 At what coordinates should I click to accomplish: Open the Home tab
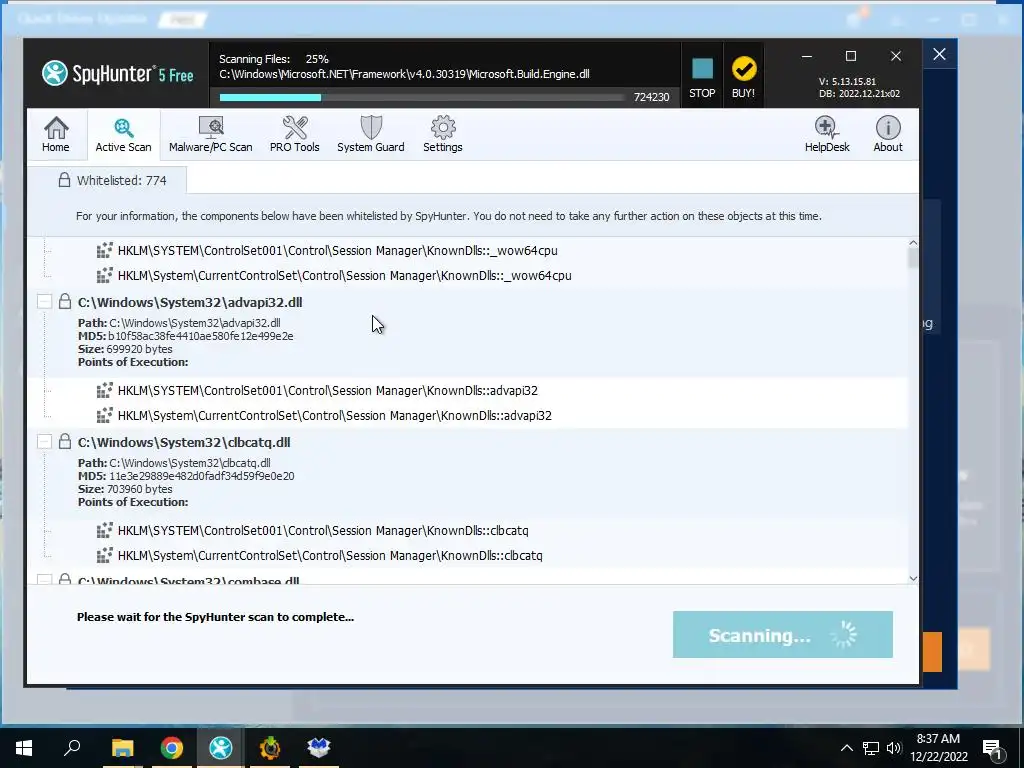click(56, 135)
